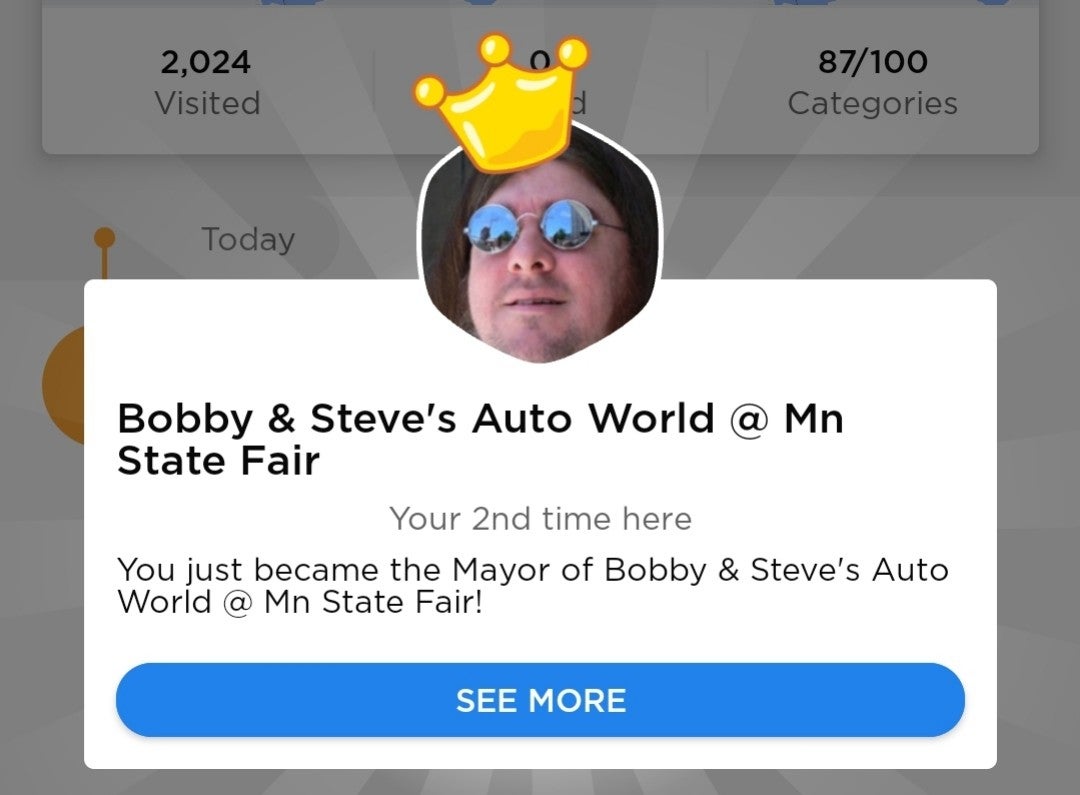Tap the Today timeline label
This screenshot has width=1080, height=795.
click(x=248, y=239)
